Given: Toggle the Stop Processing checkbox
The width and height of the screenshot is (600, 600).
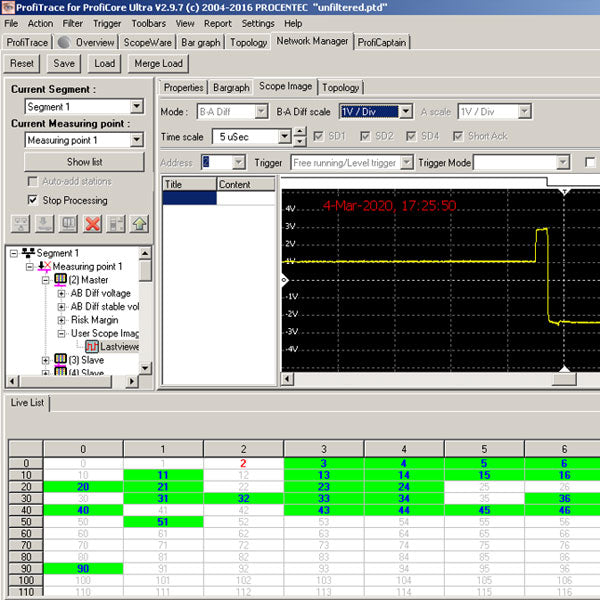Looking at the screenshot, I should (x=32, y=200).
